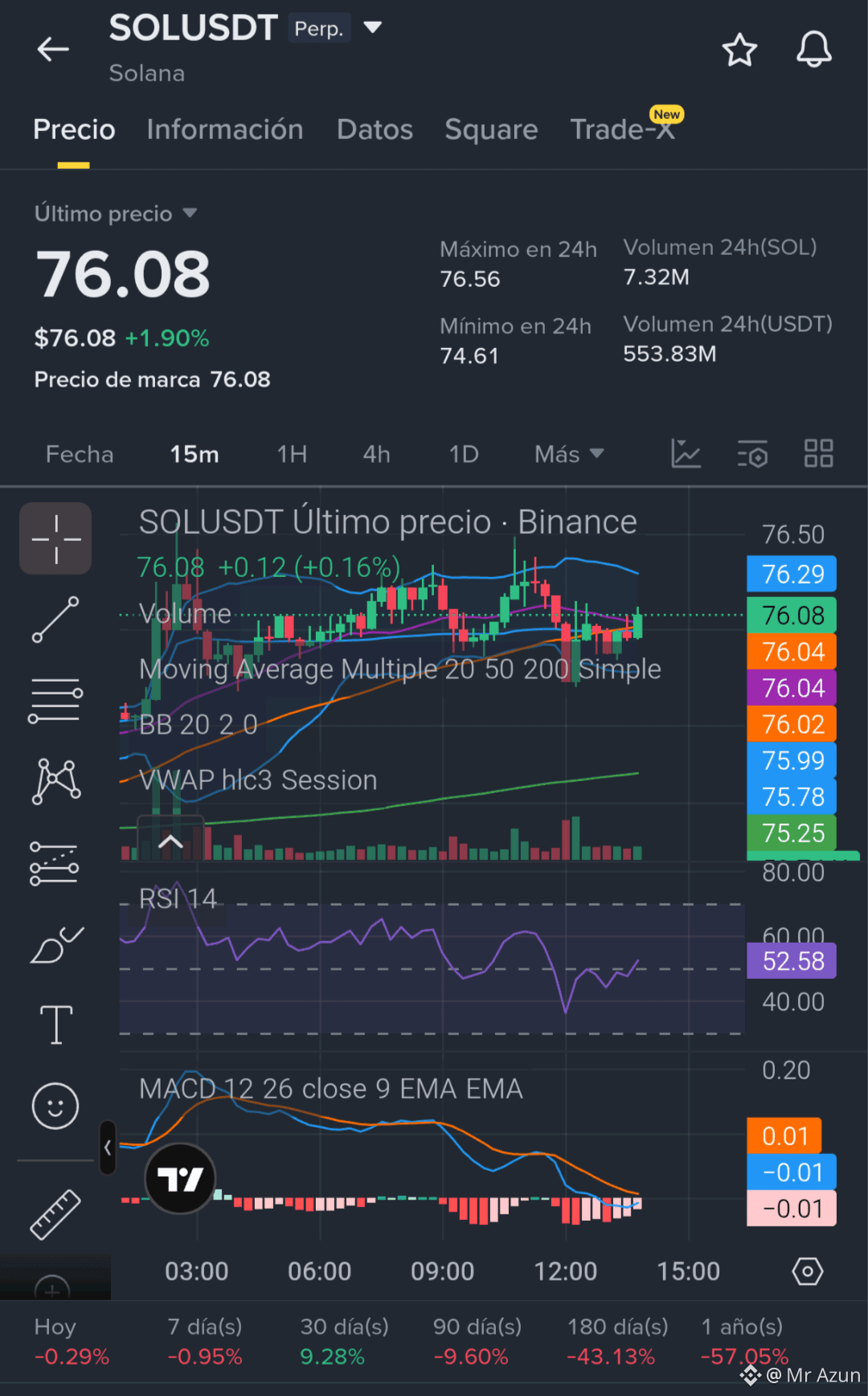This screenshot has height=1396, width=868.
Task: Expand the Más timeframe dropdown
Action: tap(569, 454)
